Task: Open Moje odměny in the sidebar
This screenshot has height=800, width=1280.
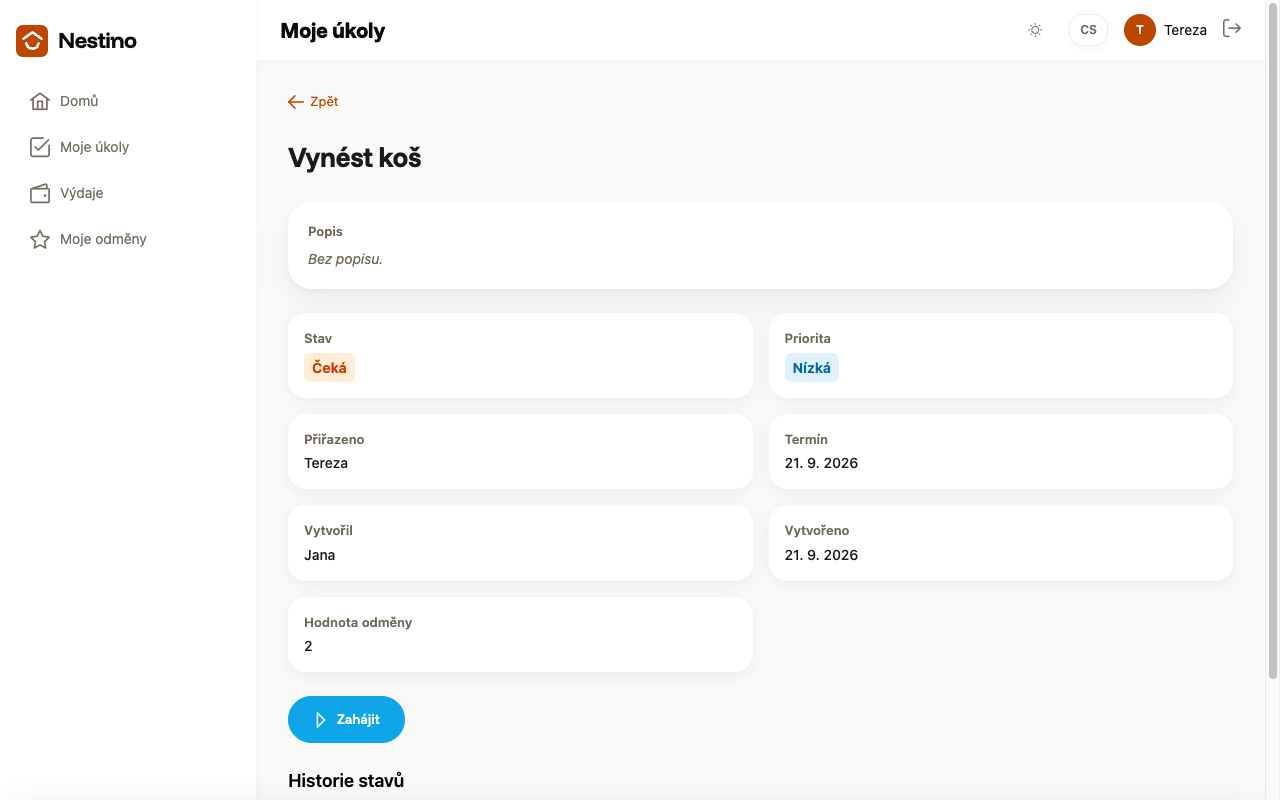Action: (x=128, y=239)
